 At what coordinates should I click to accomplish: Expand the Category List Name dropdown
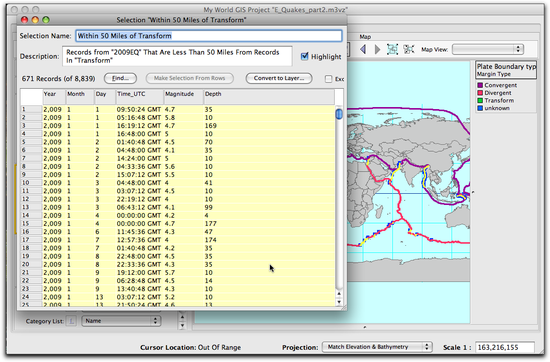(x=121, y=321)
